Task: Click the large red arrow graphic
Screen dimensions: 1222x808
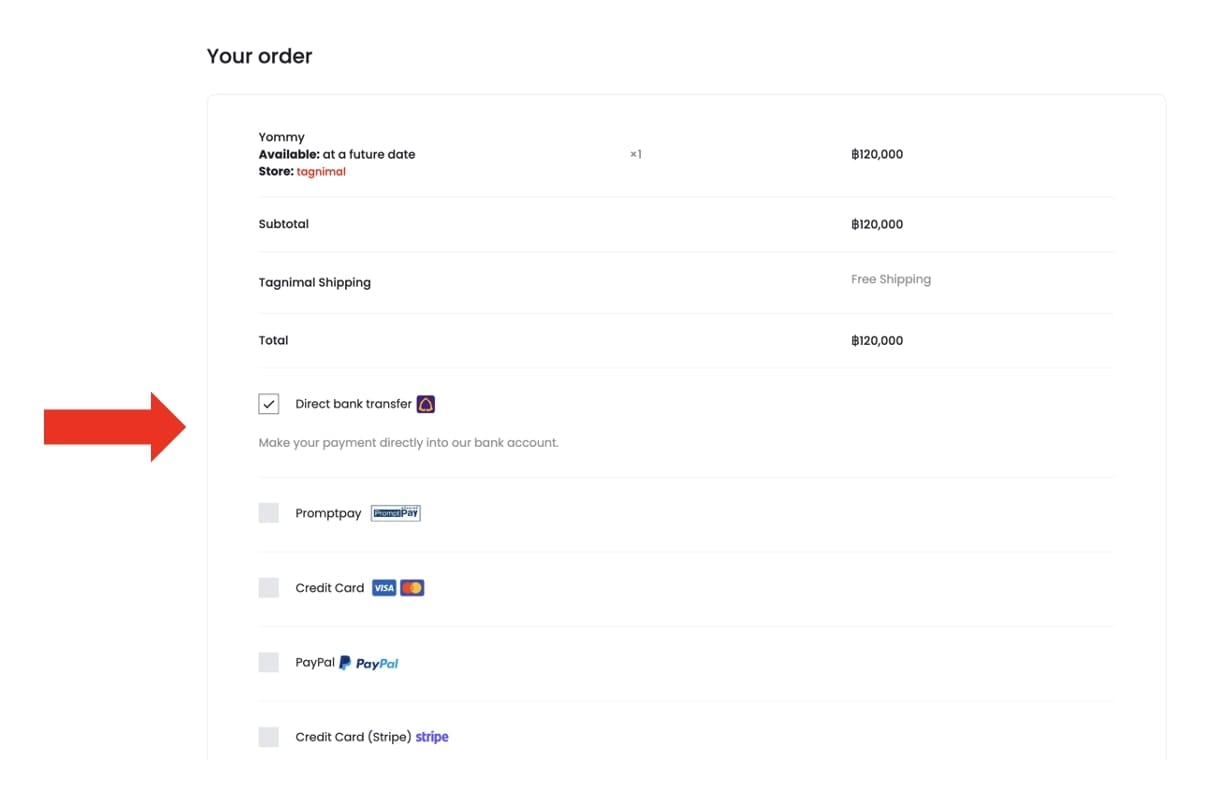Action: pyautogui.click(x=115, y=427)
